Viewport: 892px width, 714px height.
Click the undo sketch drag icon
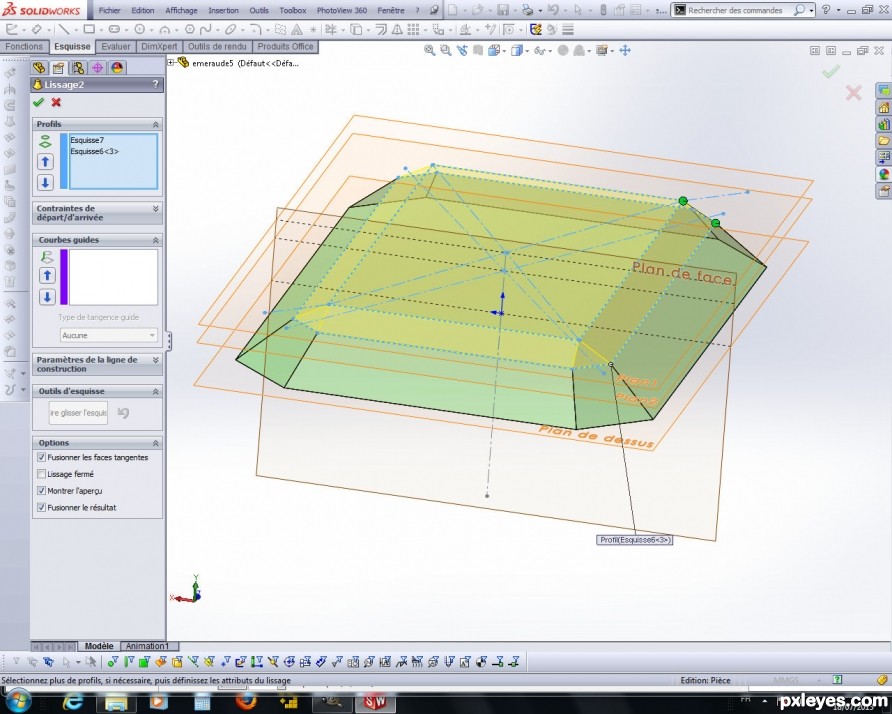123,412
